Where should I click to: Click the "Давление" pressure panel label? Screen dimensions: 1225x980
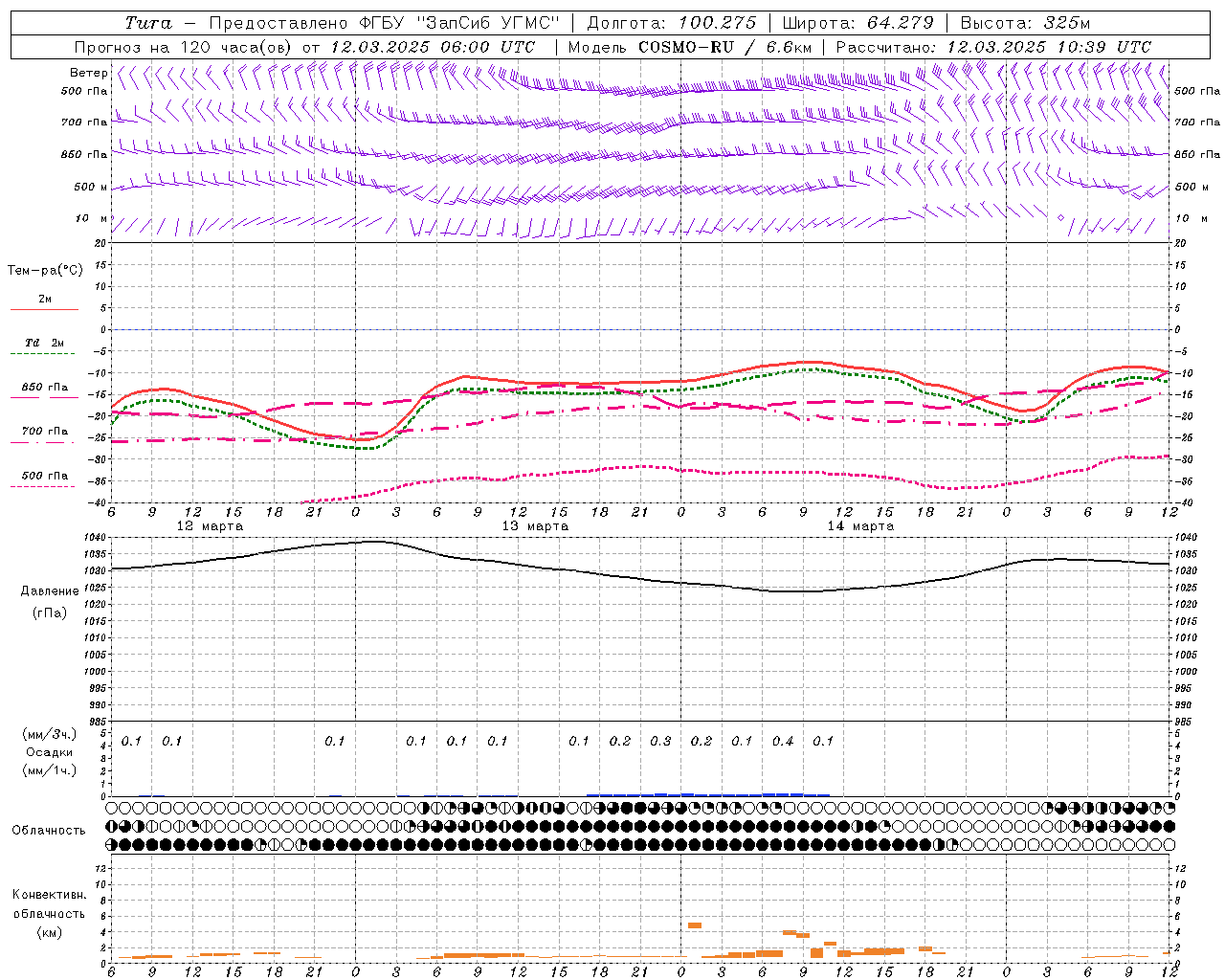pyautogui.click(x=50, y=590)
